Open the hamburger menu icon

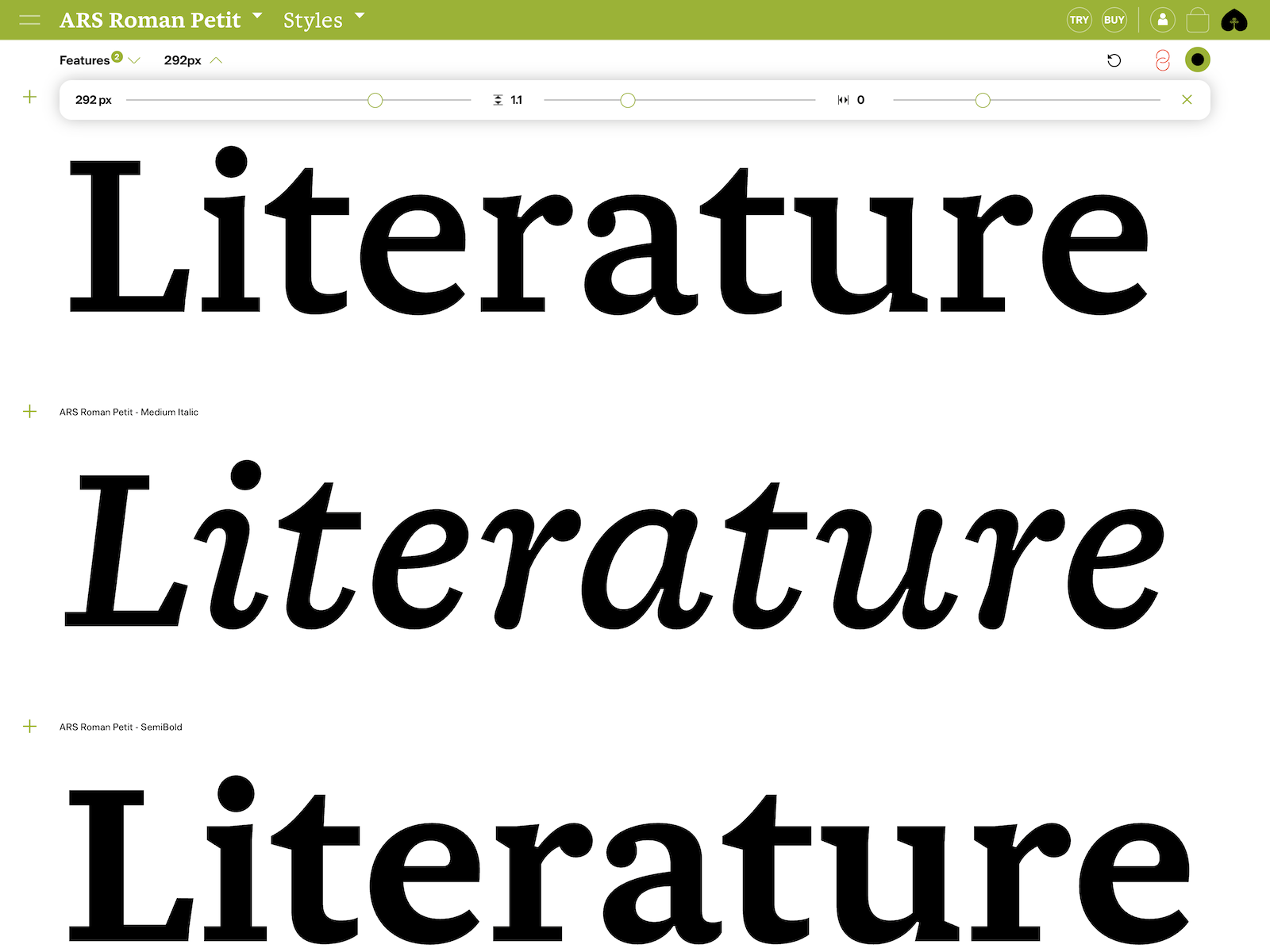29,20
